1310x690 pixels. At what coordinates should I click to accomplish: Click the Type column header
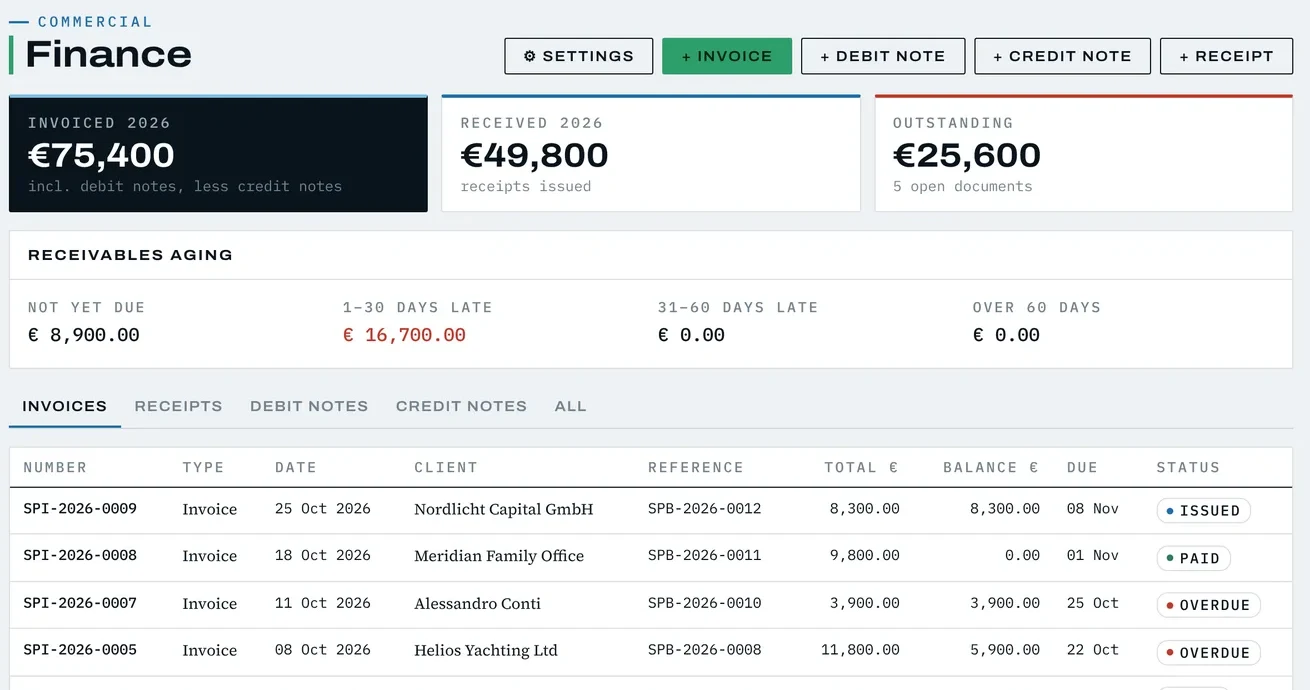pyautogui.click(x=203, y=467)
